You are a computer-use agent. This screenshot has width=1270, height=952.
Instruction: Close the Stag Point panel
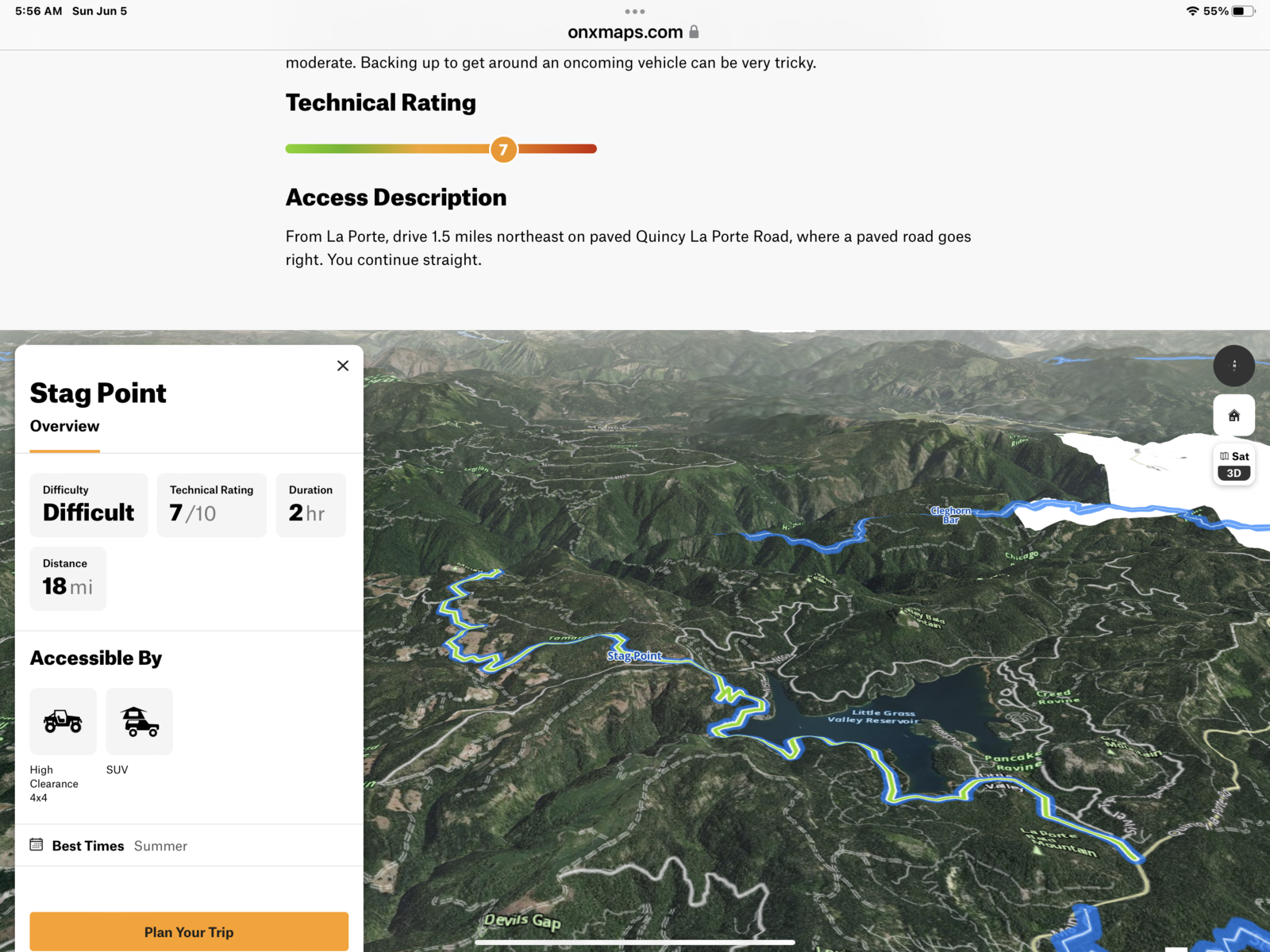[343, 366]
